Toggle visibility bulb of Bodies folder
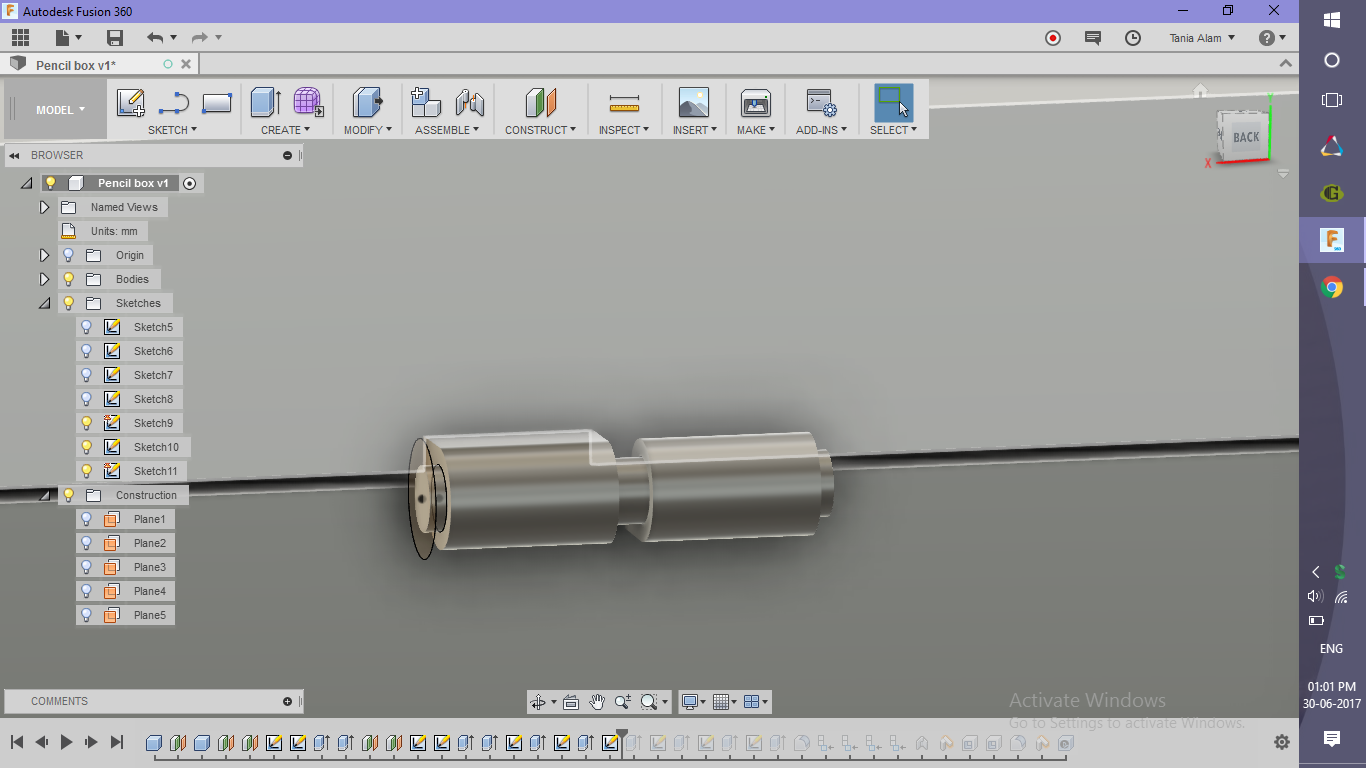1366x768 pixels. tap(69, 279)
